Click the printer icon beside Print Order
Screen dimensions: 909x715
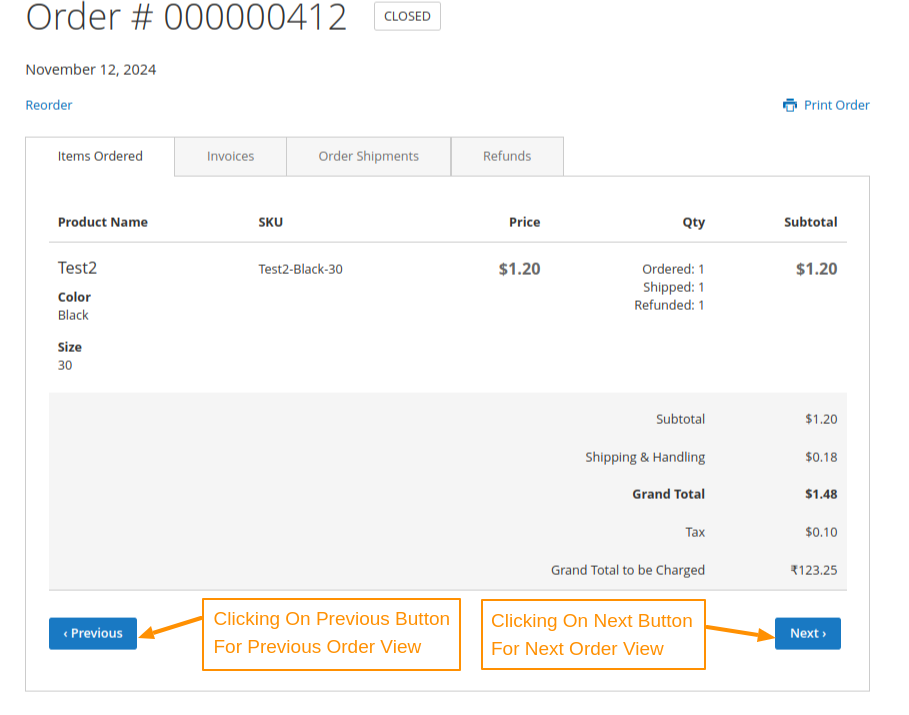789,104
